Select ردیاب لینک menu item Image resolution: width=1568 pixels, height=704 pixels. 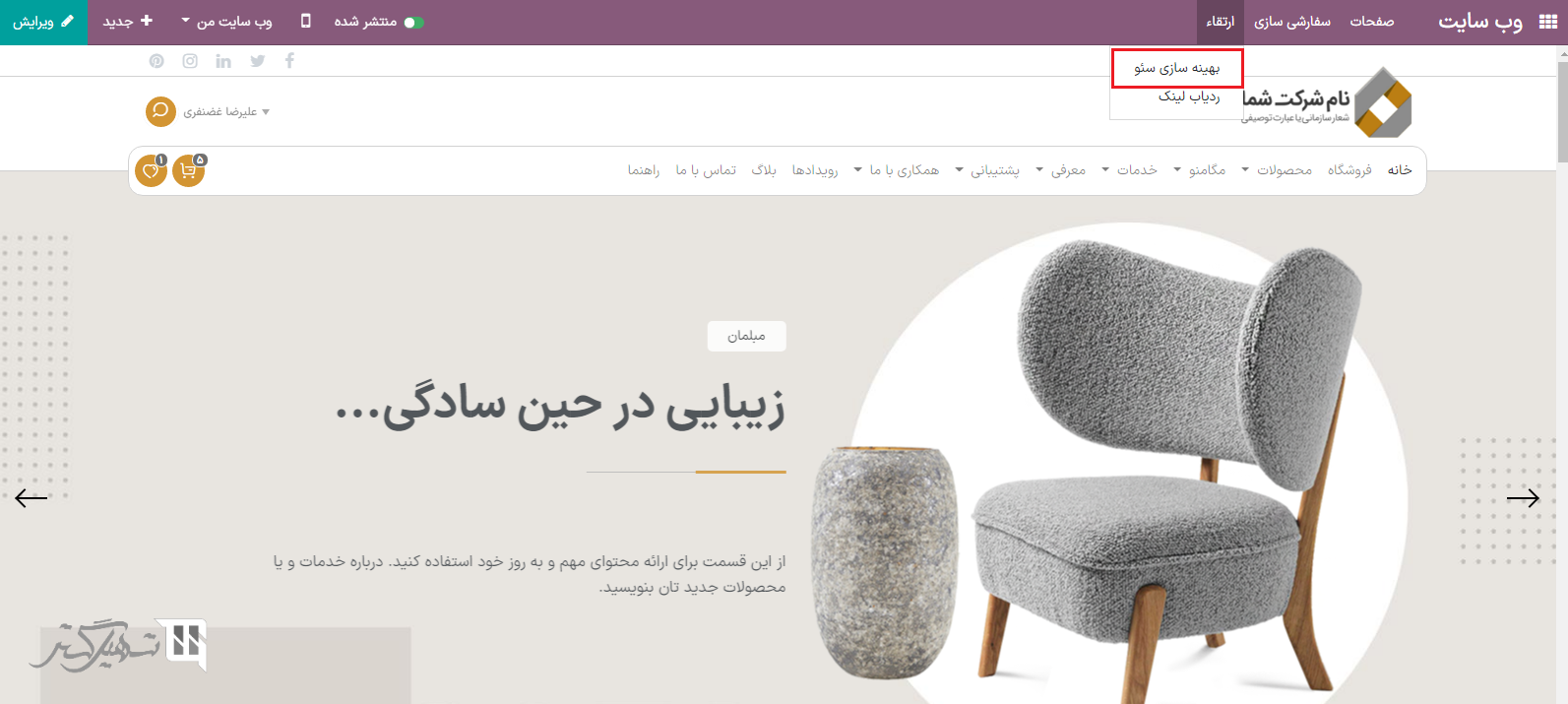coord(1189,96)
